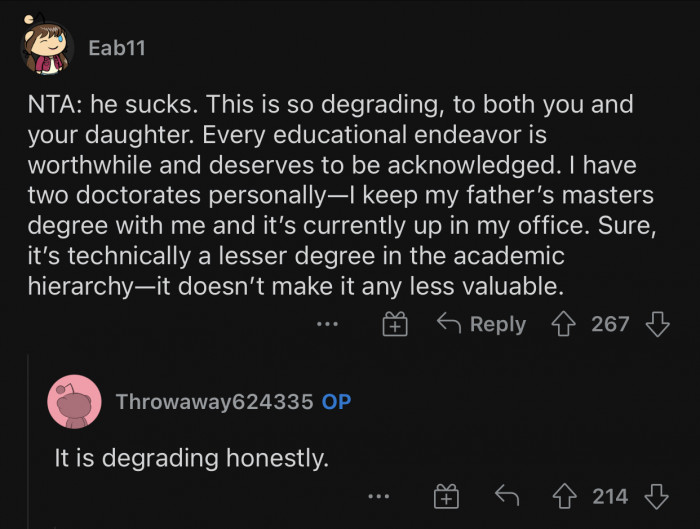The height and width of the screenshot is (529, 700).
Task: Click reply arrow on Throwaway624335's comment
Action: pyautogui.click(x=509, y=496)
